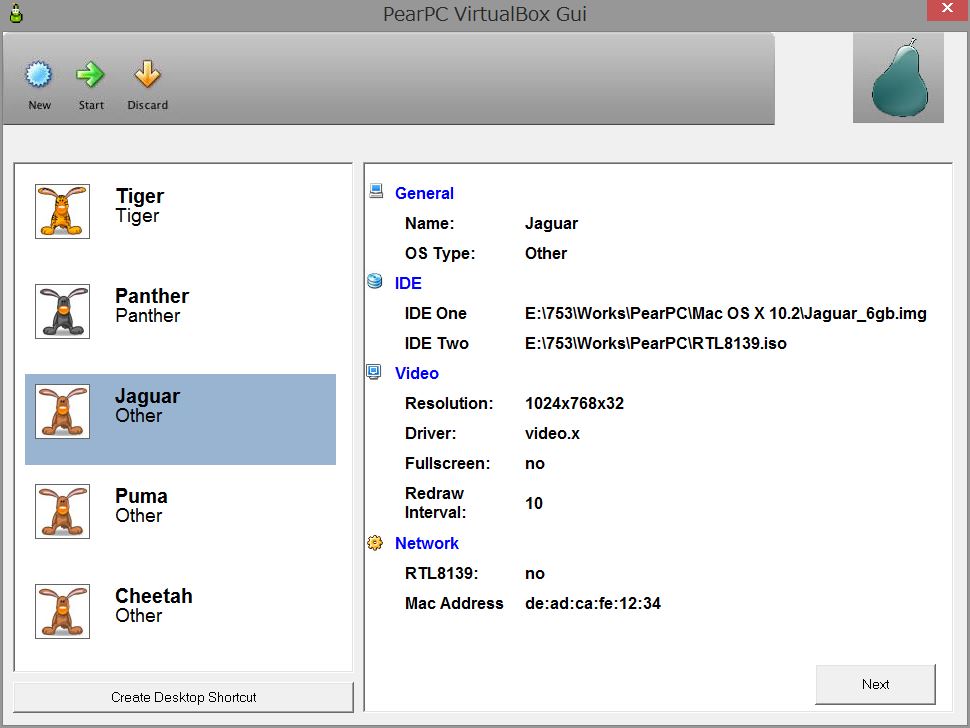
Task: Select the Jaguar virtual machine name
Action: tap(148, 396)
